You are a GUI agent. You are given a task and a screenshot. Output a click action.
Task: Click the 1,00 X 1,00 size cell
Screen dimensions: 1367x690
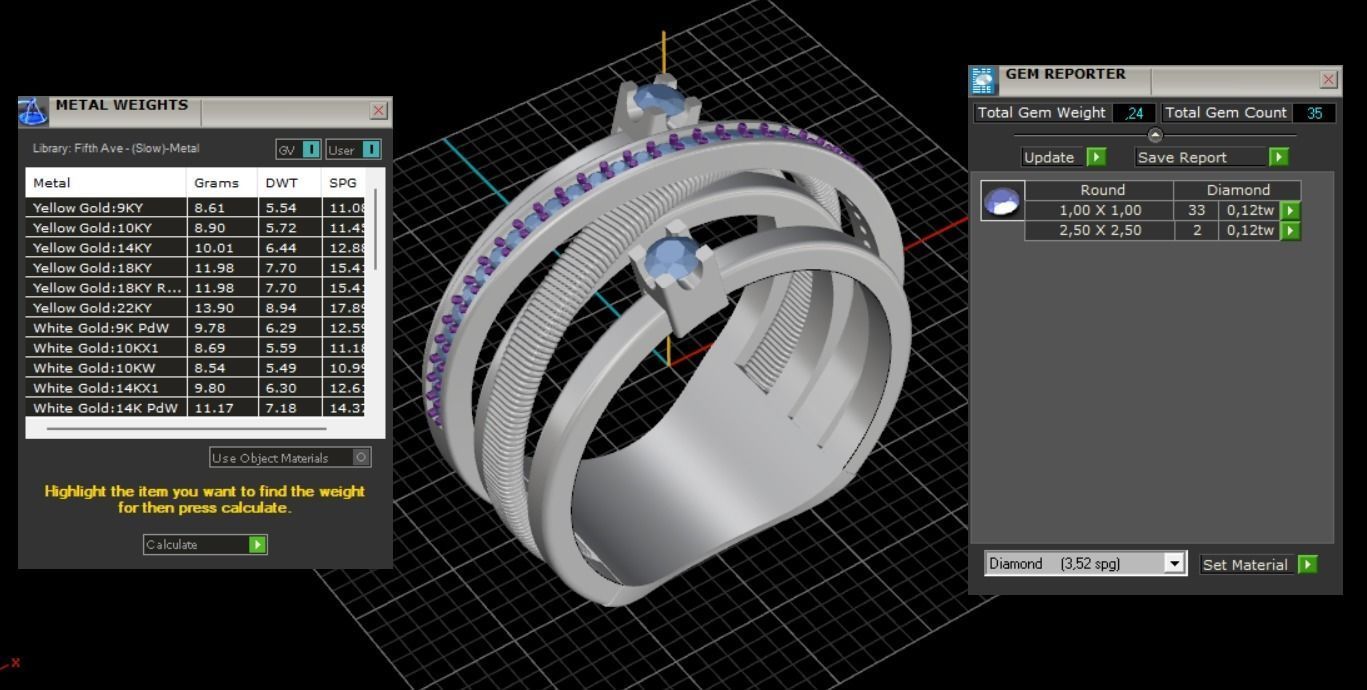[x=1099, y=210]
